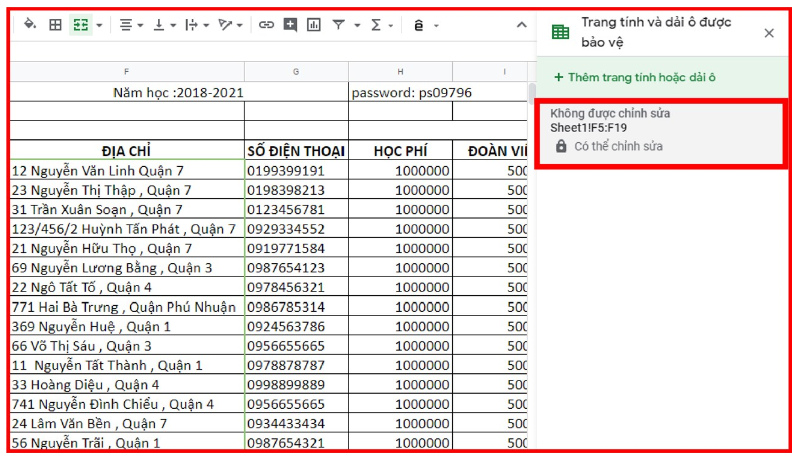Open the borders tool
The image size is (800, 457).
(56, 25)
